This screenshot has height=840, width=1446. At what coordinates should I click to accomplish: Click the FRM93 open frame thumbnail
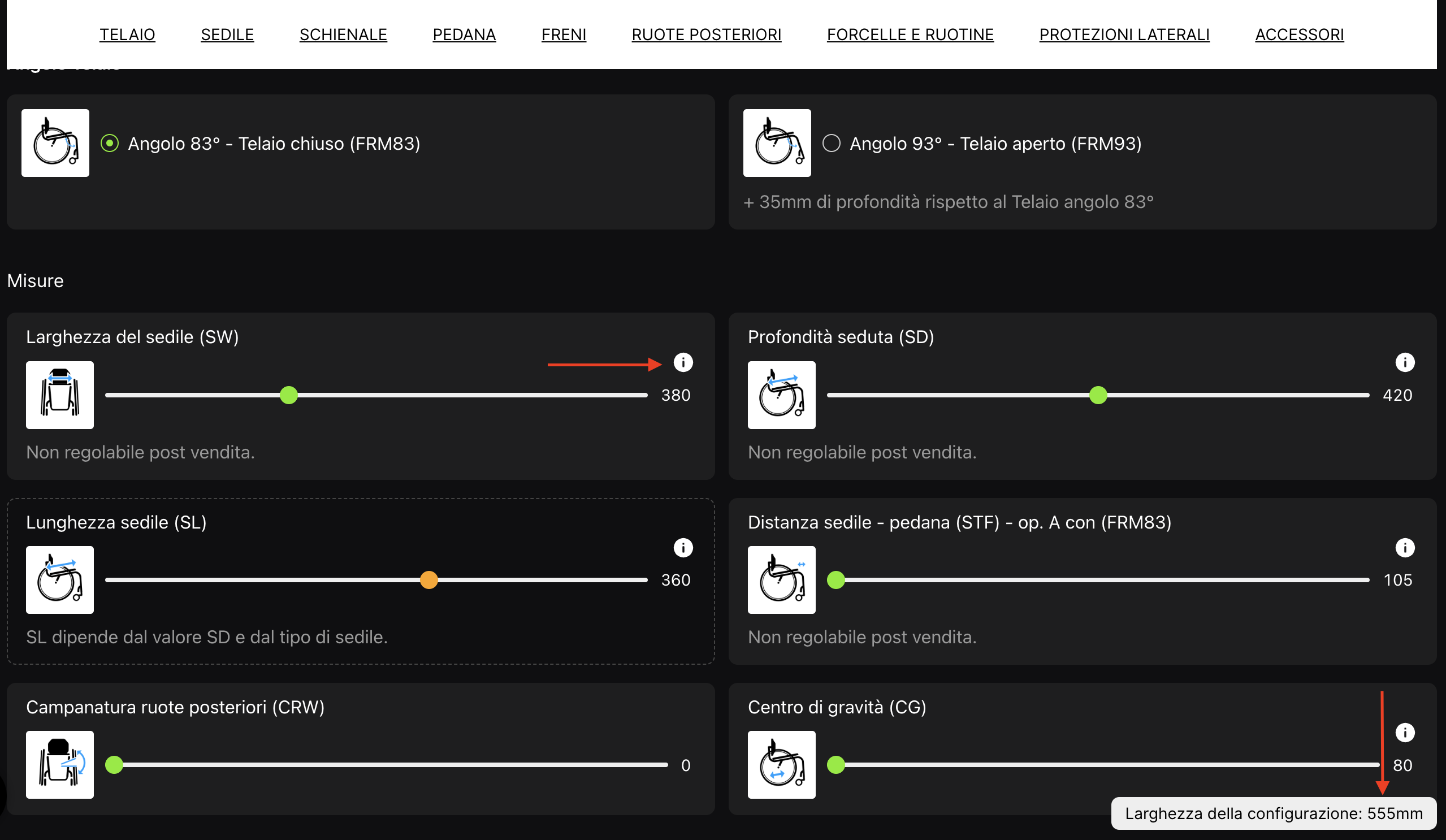pyautogui.click(x=776, y=143)
